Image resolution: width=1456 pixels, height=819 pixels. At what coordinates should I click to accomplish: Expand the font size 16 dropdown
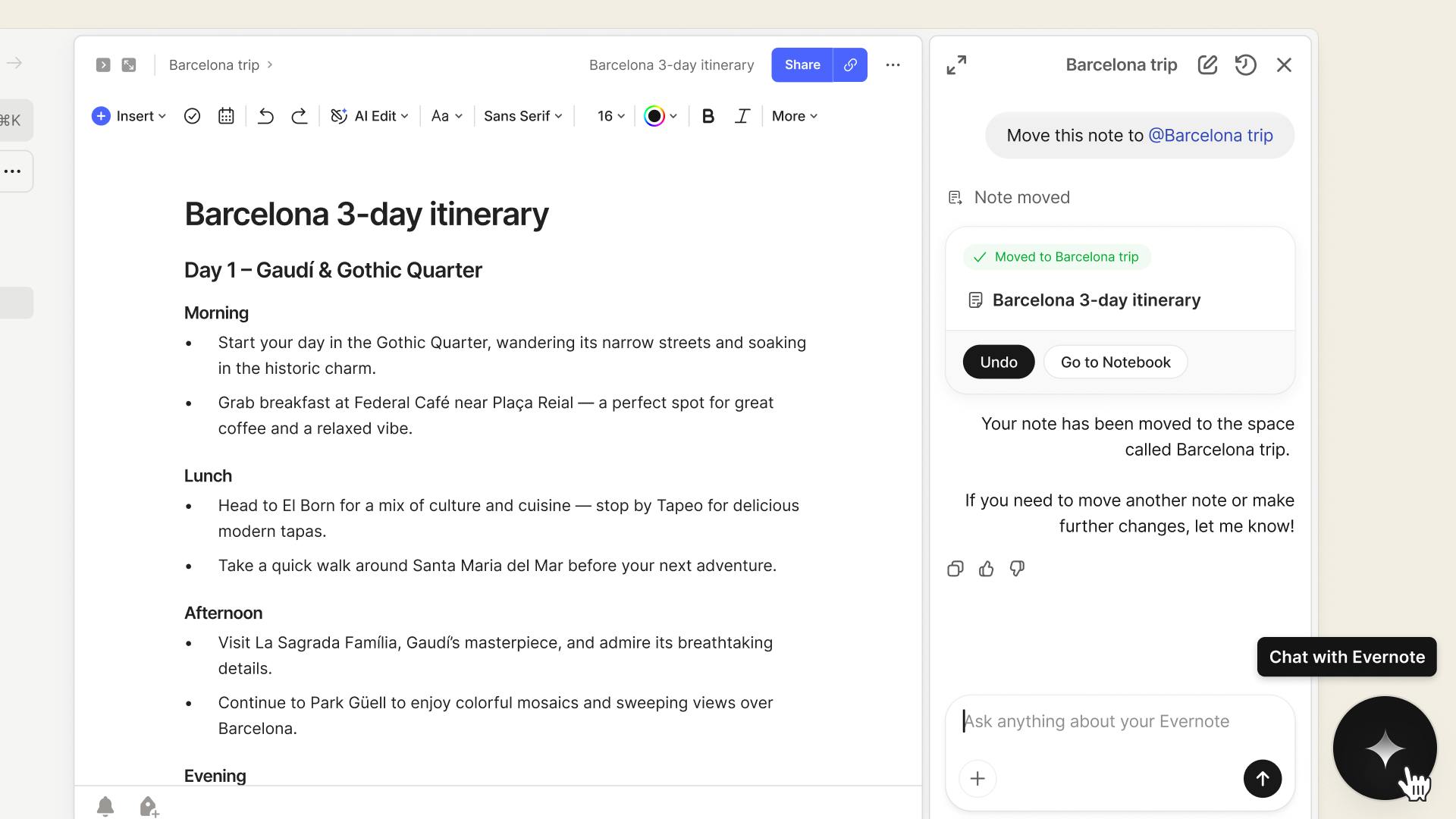(610, 116)
